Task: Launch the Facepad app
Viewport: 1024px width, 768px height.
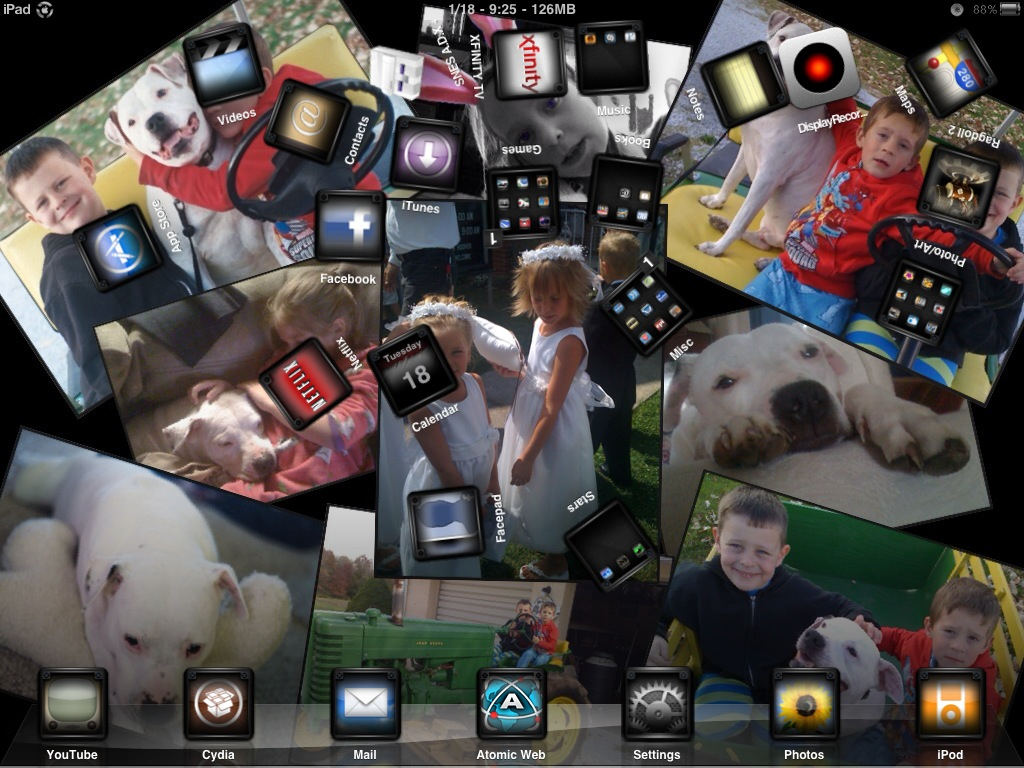Action: (x=445, y=522)
